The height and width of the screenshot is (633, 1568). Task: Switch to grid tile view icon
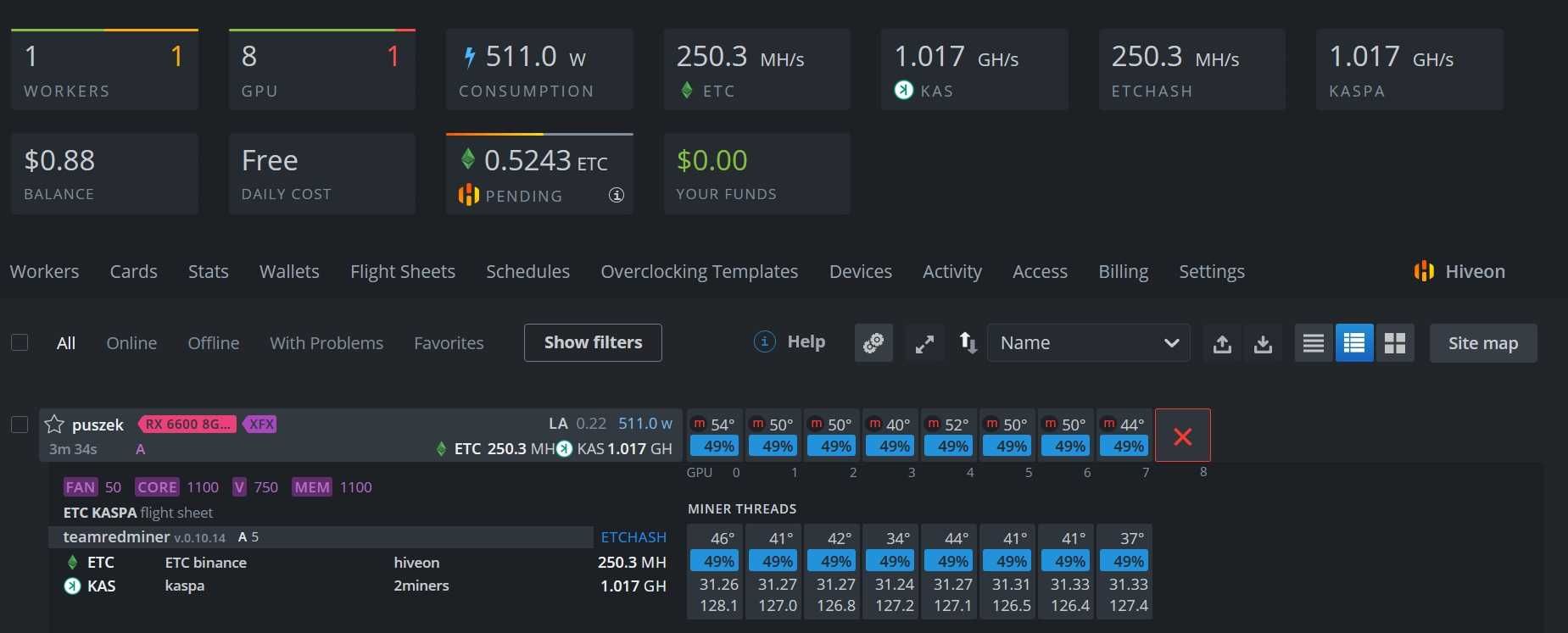coord(1395,343)
